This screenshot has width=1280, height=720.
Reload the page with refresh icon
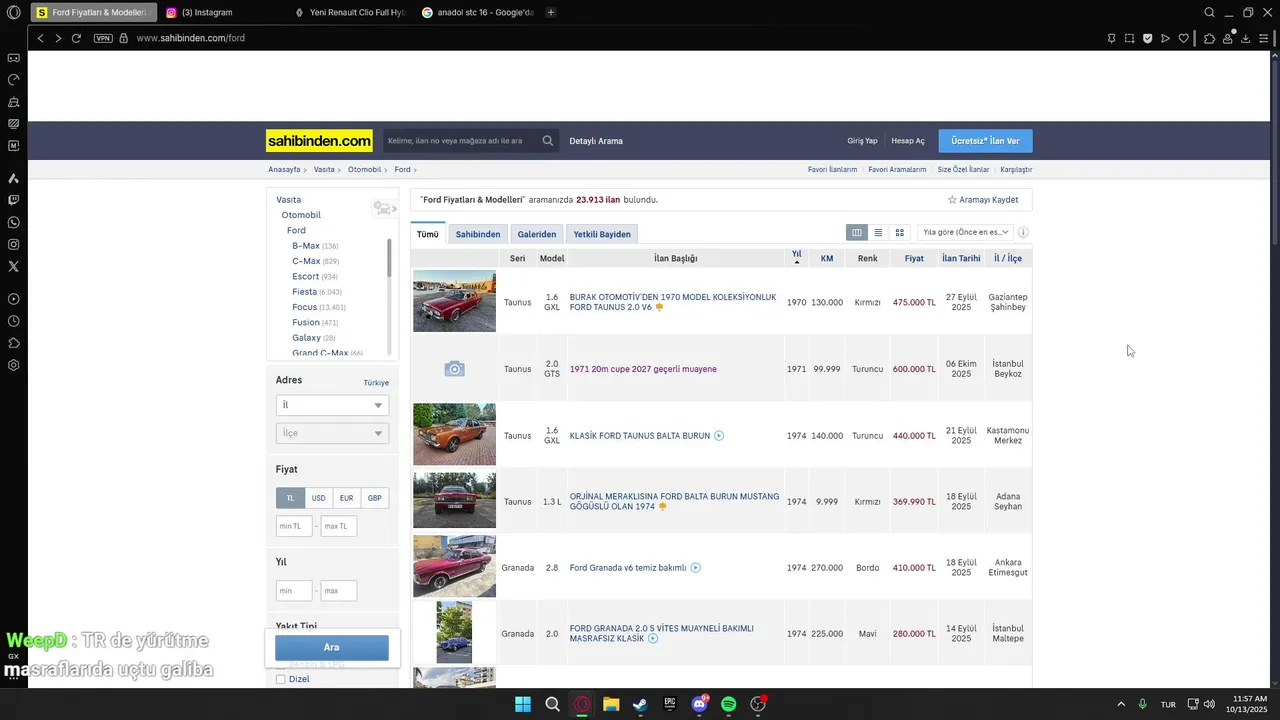[x=76, y=38]
